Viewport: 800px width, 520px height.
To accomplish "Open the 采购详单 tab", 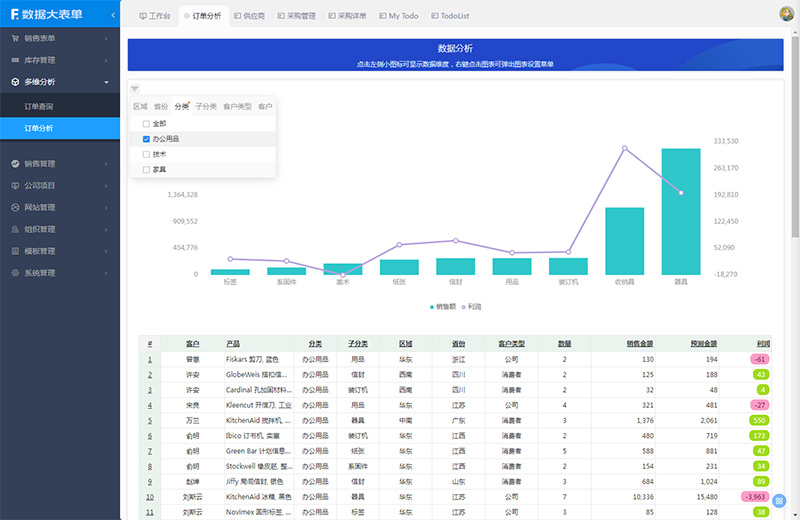I will (x=347, y=16).
